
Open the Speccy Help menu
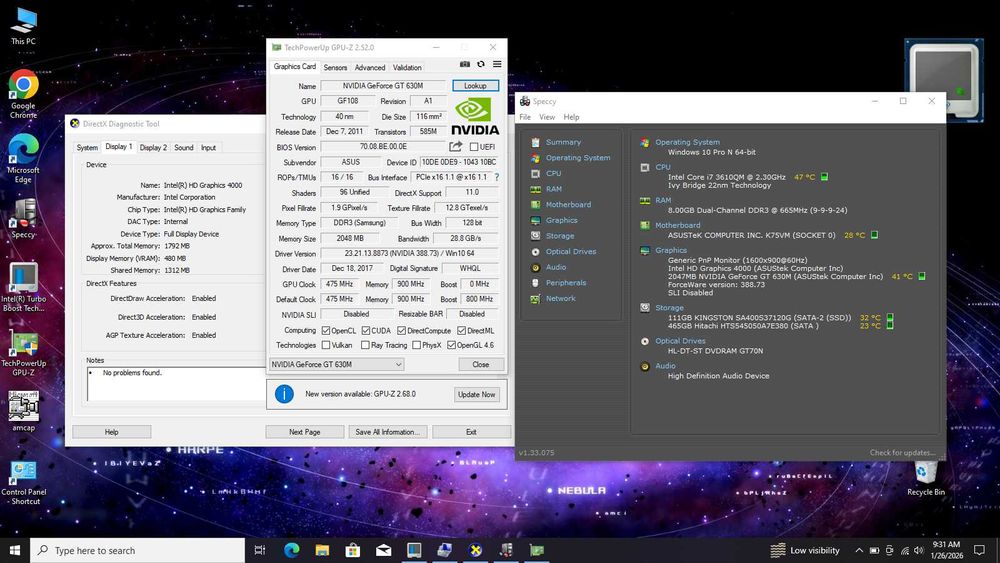click(571, 117)
